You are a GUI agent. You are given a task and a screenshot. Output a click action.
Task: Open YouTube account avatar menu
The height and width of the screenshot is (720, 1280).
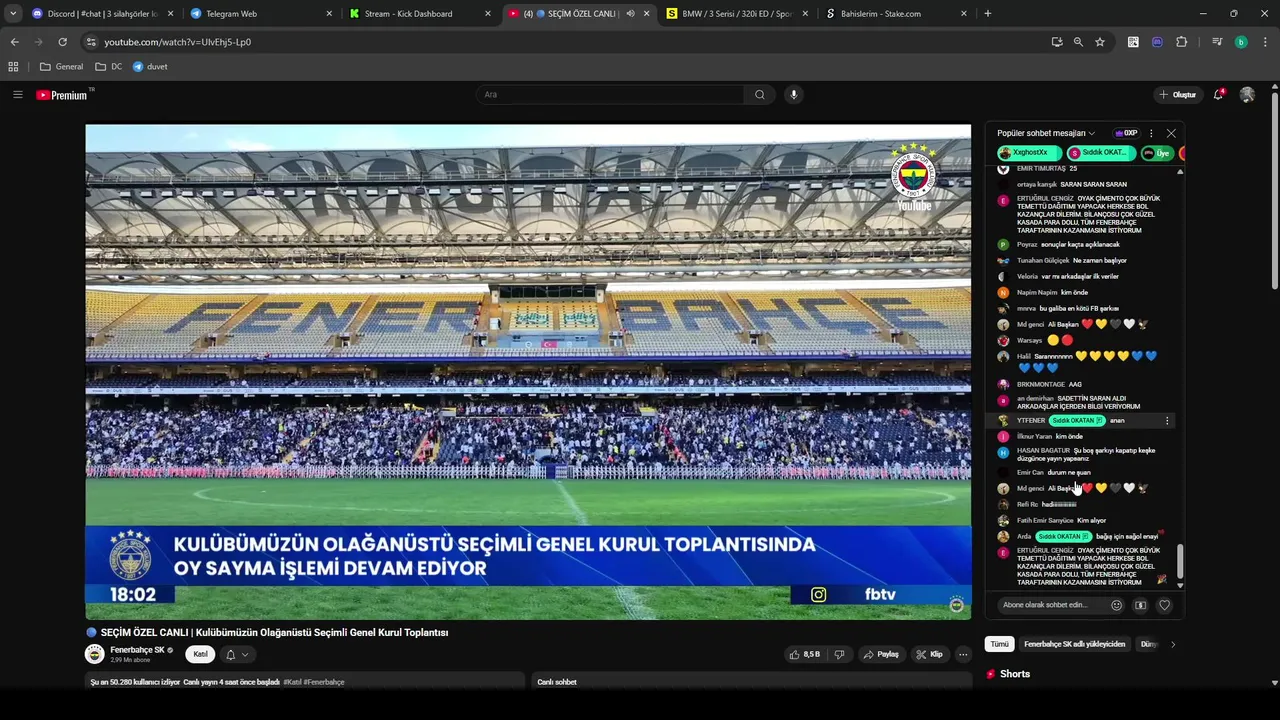1247,95
